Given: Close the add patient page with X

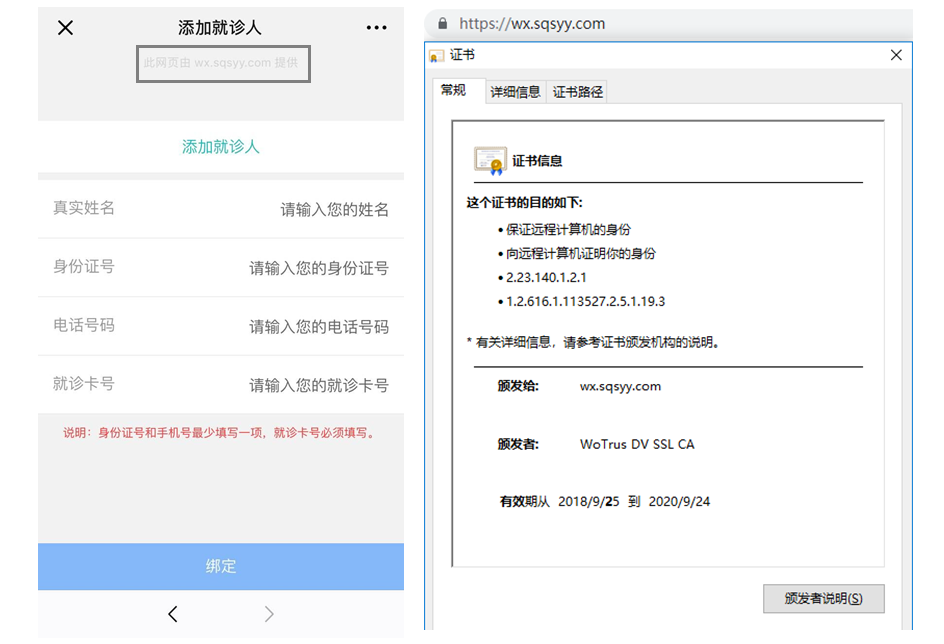Looking at the screenshot, I should pyautogui.click(x=66, y=28).
